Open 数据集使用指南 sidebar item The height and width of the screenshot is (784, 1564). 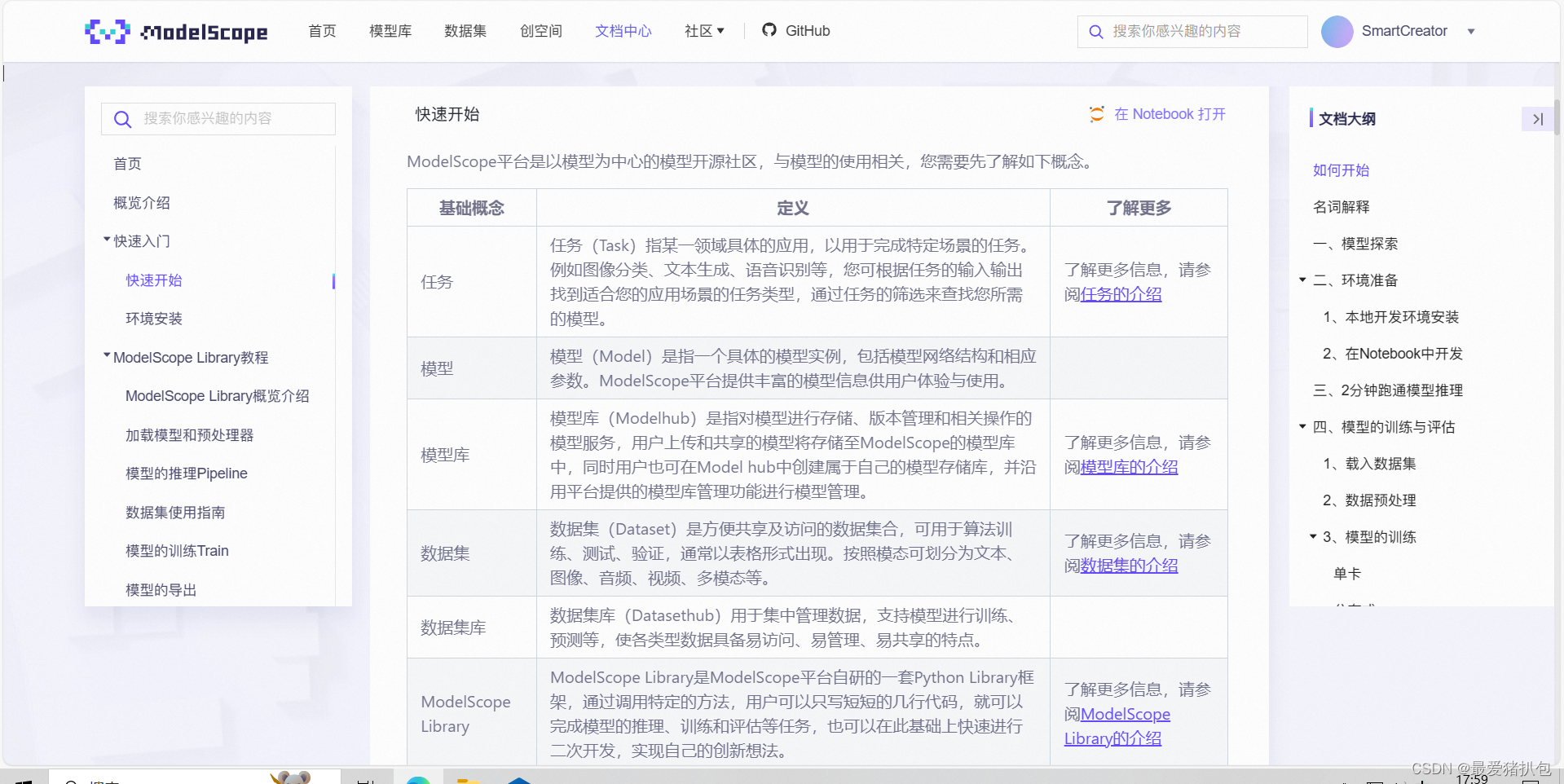pos(175,513)
